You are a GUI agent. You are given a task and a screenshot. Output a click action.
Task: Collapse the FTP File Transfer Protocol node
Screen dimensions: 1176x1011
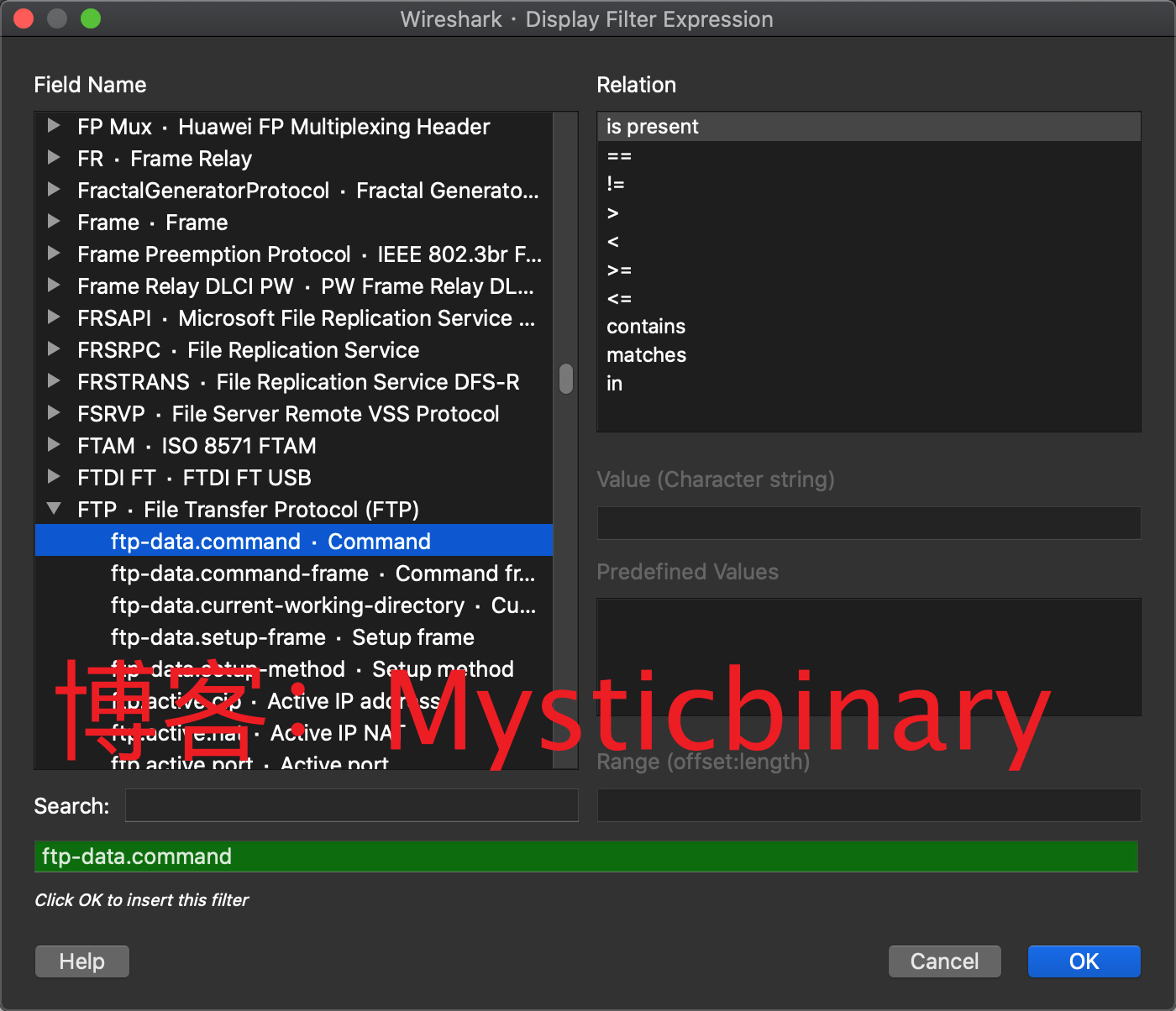click(x=54, y=509)
